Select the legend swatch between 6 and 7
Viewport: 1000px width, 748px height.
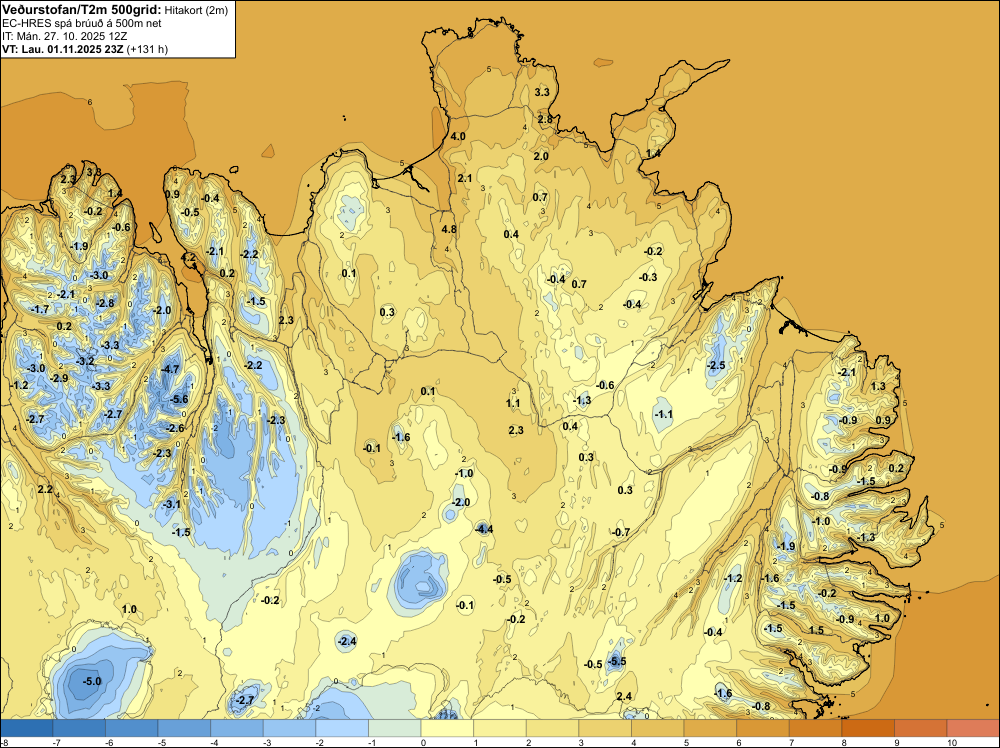(x=763, y=728)
